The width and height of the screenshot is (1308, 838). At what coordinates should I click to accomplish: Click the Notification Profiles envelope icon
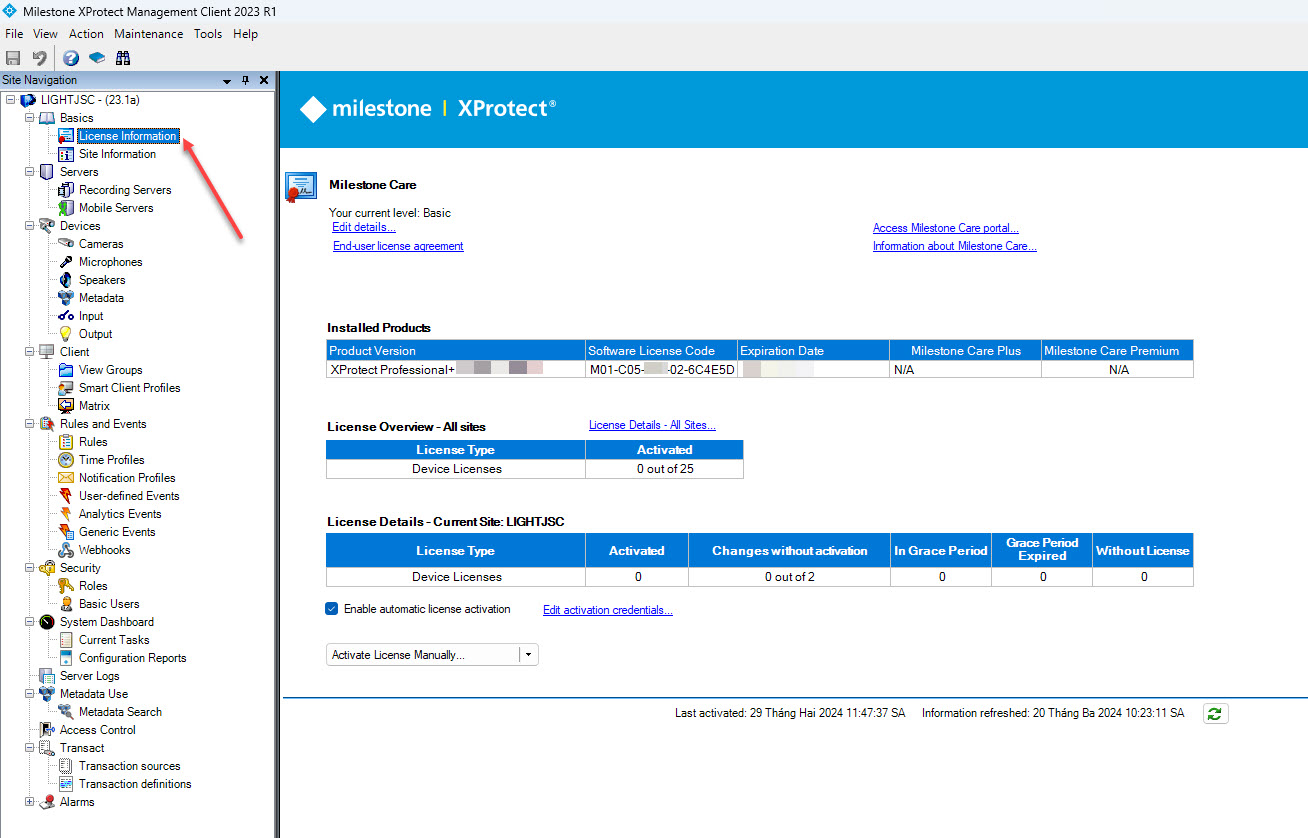pyautogui.click(x=66, y=478)
